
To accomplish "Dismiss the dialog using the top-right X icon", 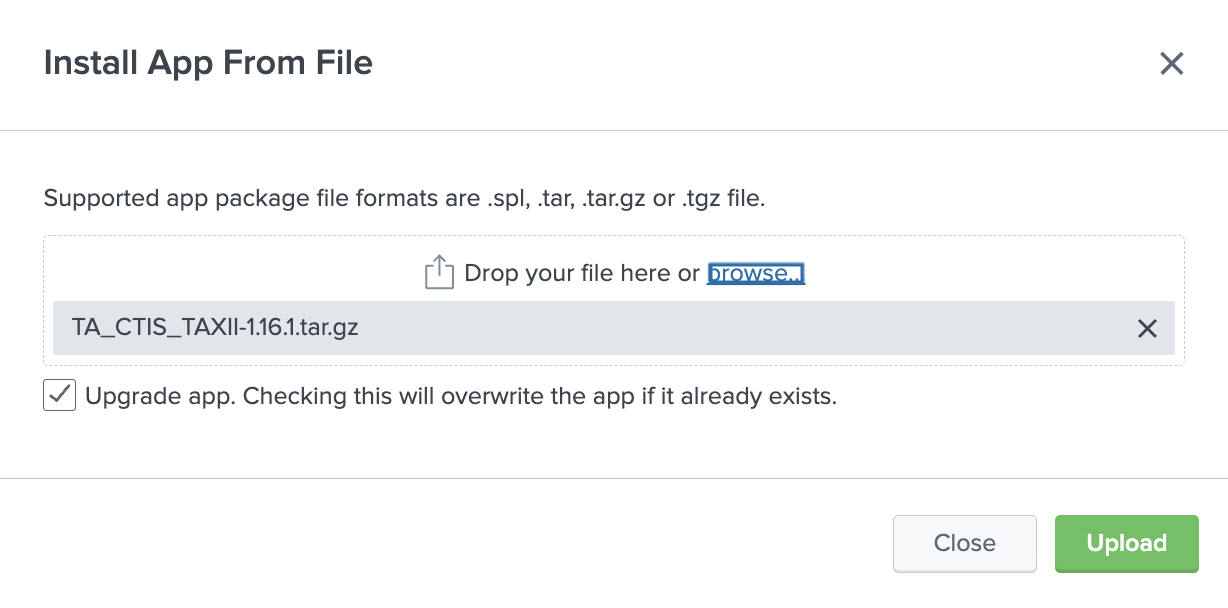I will pos(1171,63).
